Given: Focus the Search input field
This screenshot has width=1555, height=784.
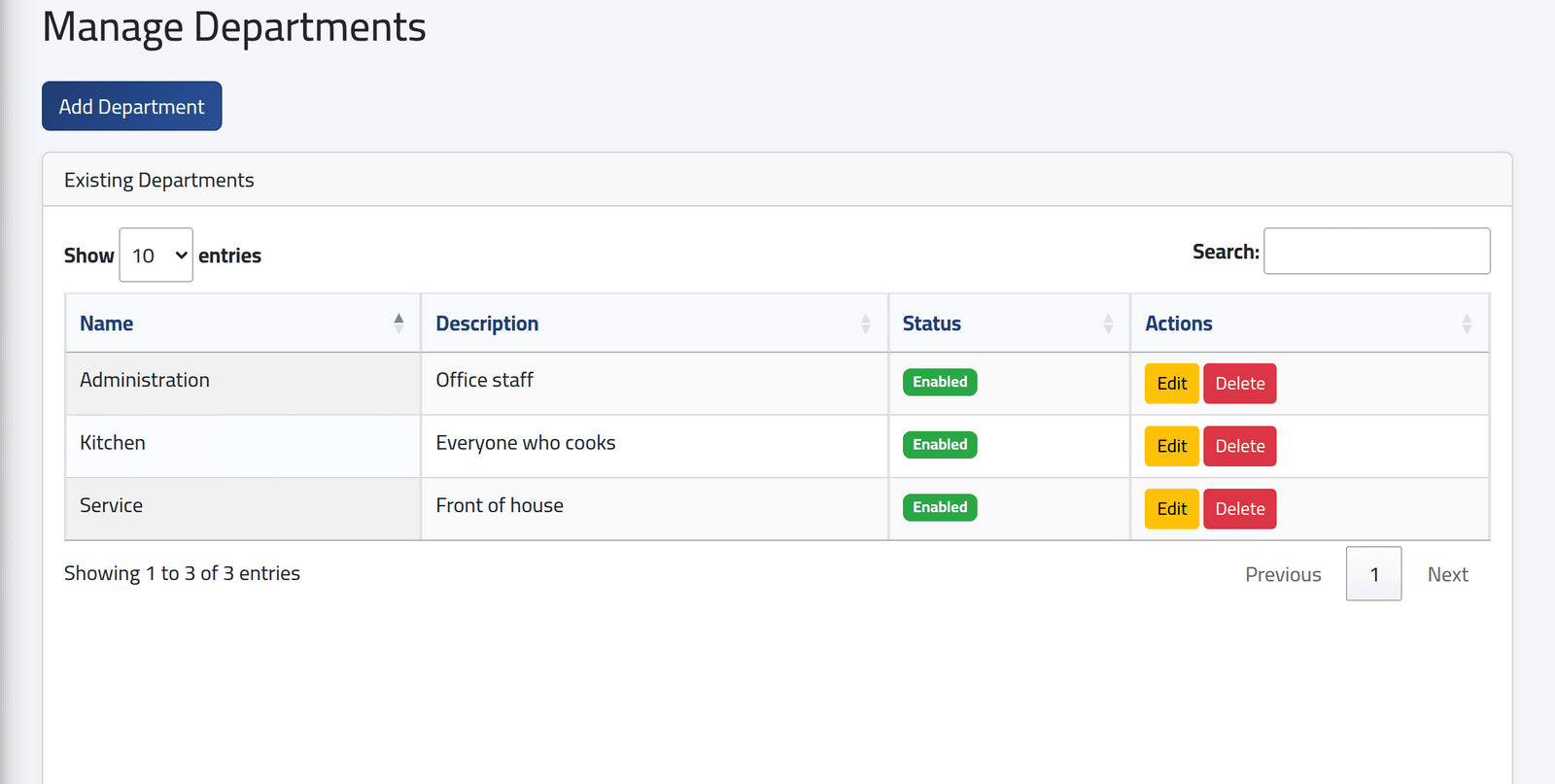Looking at the screenshot, I should pyautogui.click(x=1376, y=251).
